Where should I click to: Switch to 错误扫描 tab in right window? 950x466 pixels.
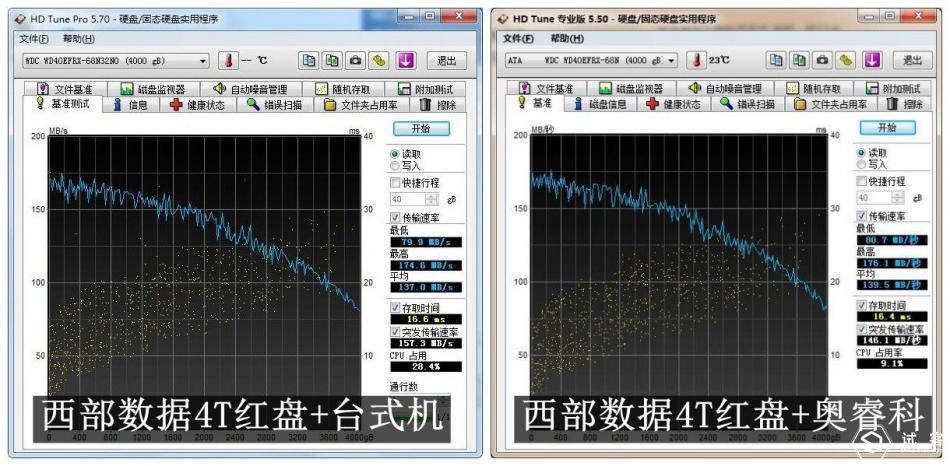coord(748,104)
